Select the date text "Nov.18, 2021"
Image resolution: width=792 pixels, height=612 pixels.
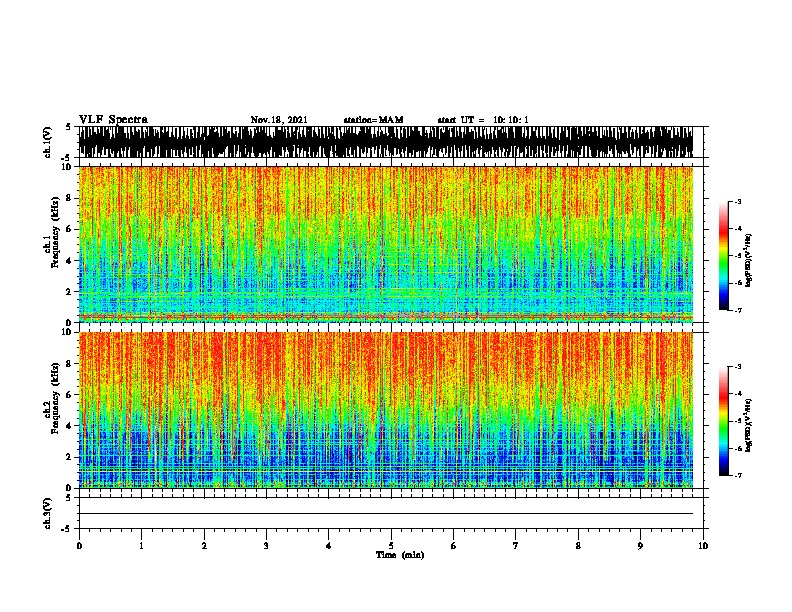279,120
